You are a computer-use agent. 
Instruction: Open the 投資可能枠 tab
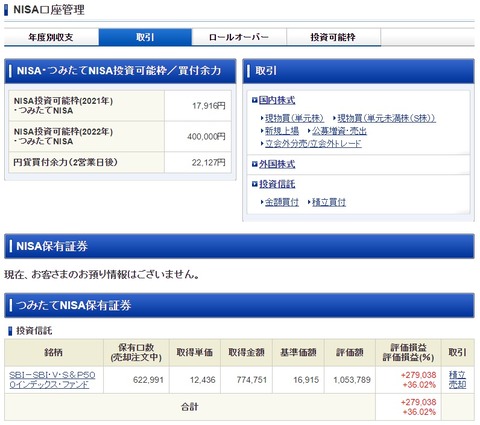click(x=333, y=37)
